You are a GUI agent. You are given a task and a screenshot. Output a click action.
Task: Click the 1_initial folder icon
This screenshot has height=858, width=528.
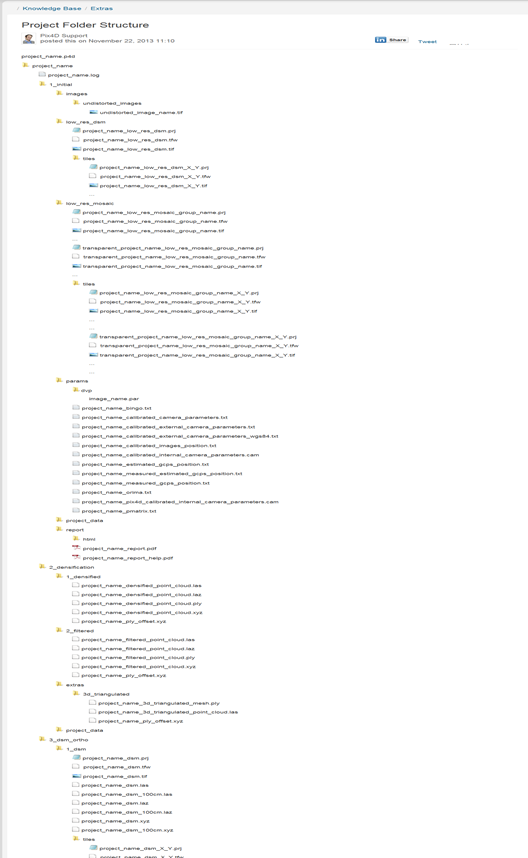coord(43,84)
